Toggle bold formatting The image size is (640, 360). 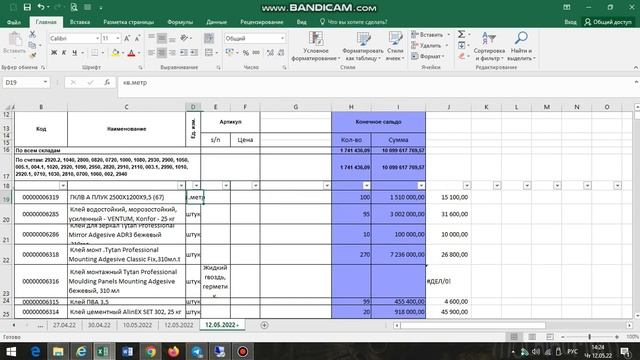coord(54,53)
